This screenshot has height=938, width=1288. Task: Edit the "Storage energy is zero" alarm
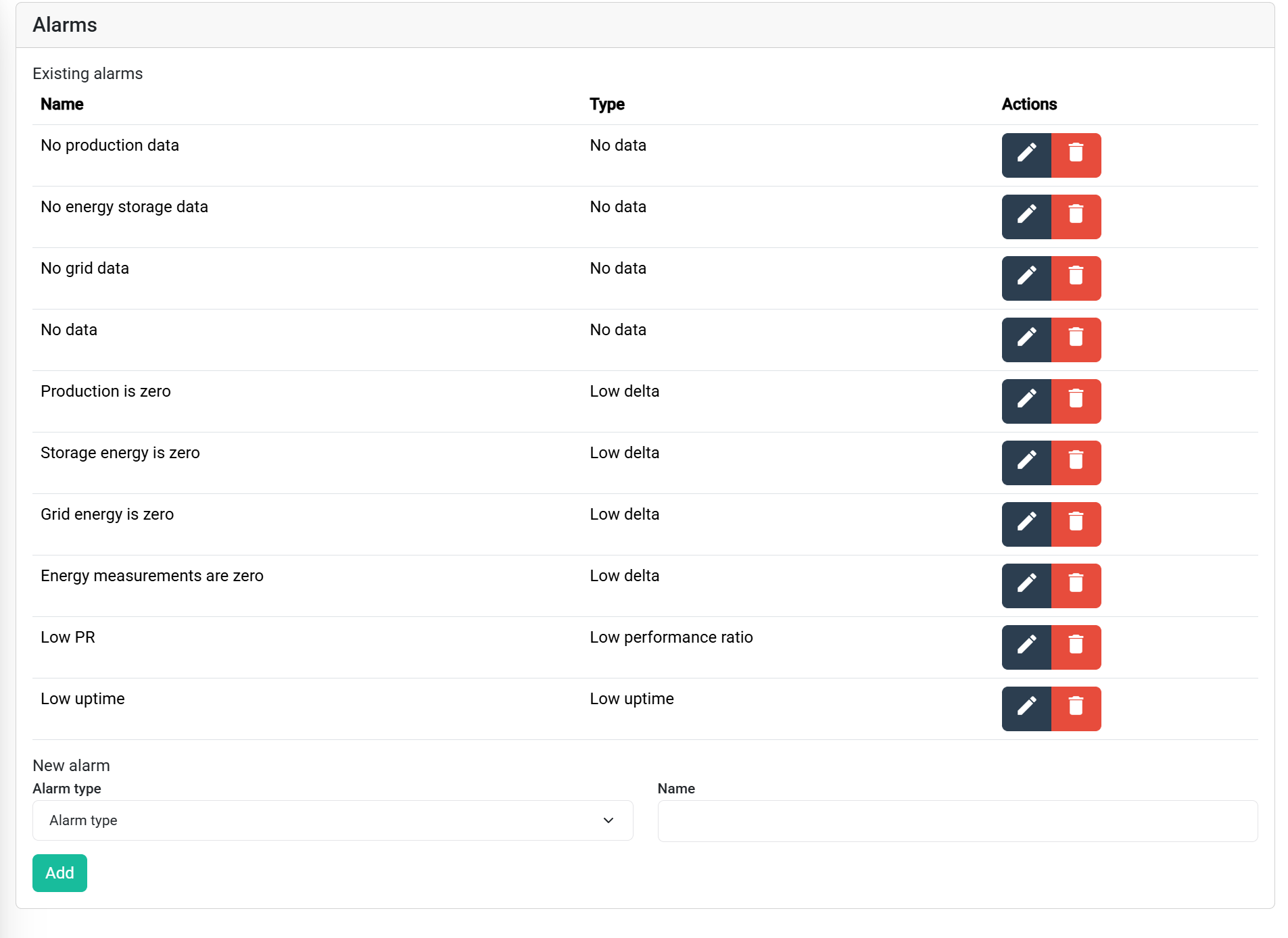(1026, 462)
